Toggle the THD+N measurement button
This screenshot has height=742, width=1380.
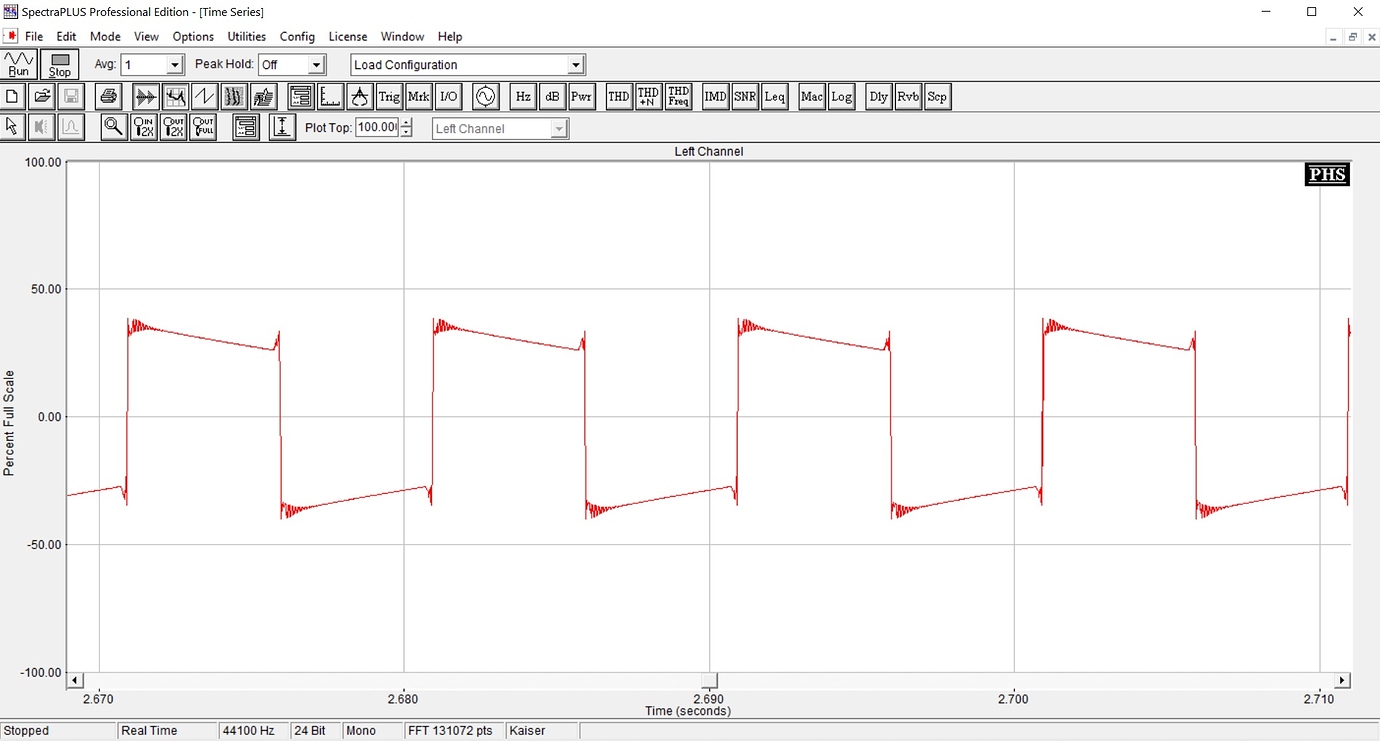648,97
